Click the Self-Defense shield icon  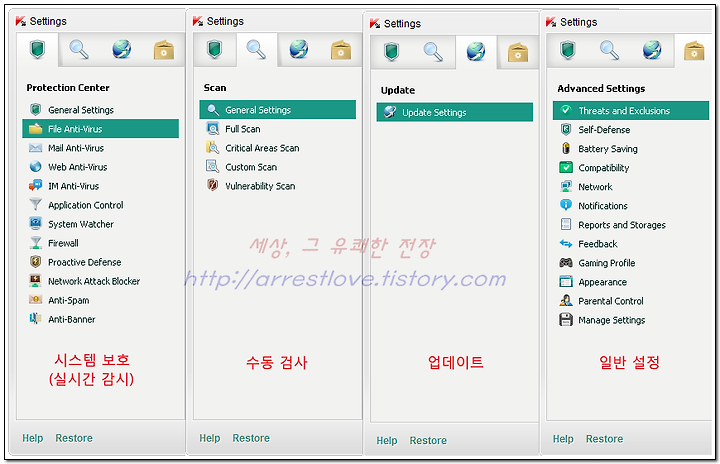tap(566, 129)
